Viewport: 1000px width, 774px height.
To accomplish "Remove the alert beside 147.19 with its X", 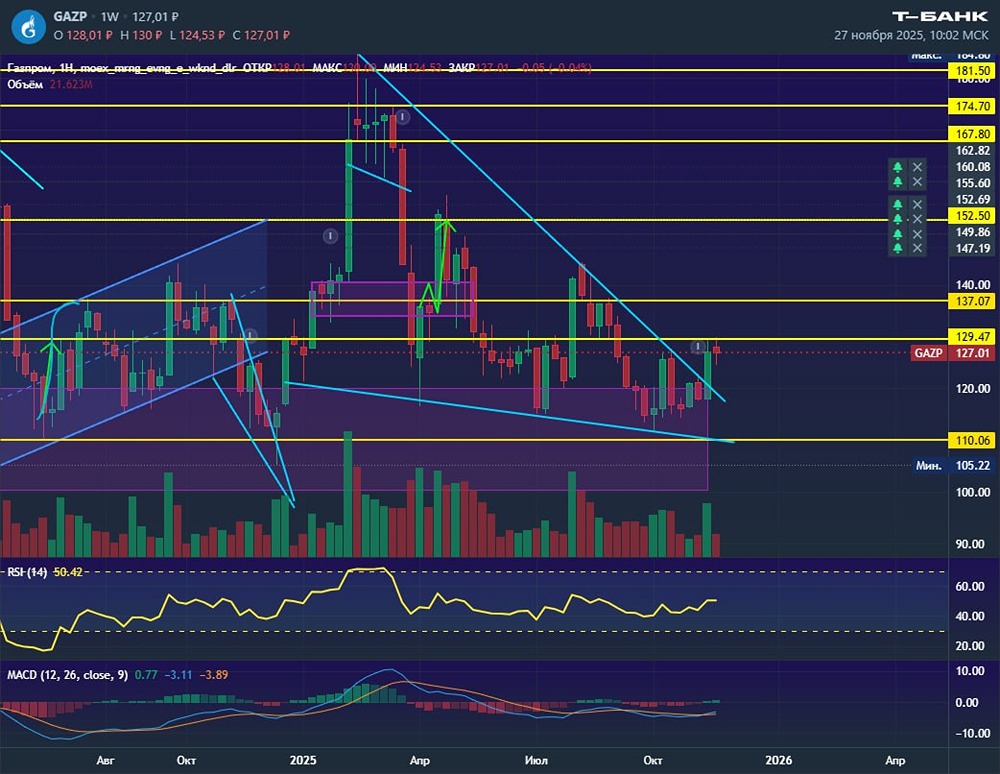I will tap(917, 248).
